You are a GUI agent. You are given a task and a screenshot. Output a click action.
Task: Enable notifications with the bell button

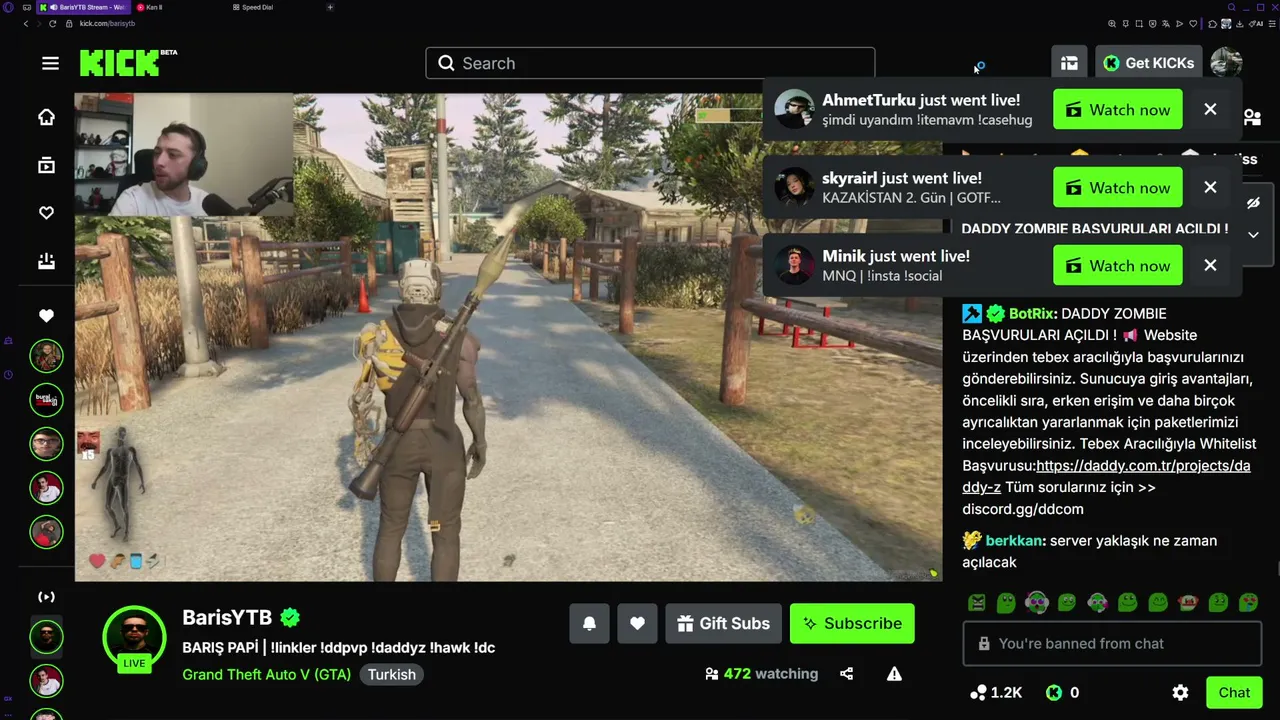pos(589,623)
